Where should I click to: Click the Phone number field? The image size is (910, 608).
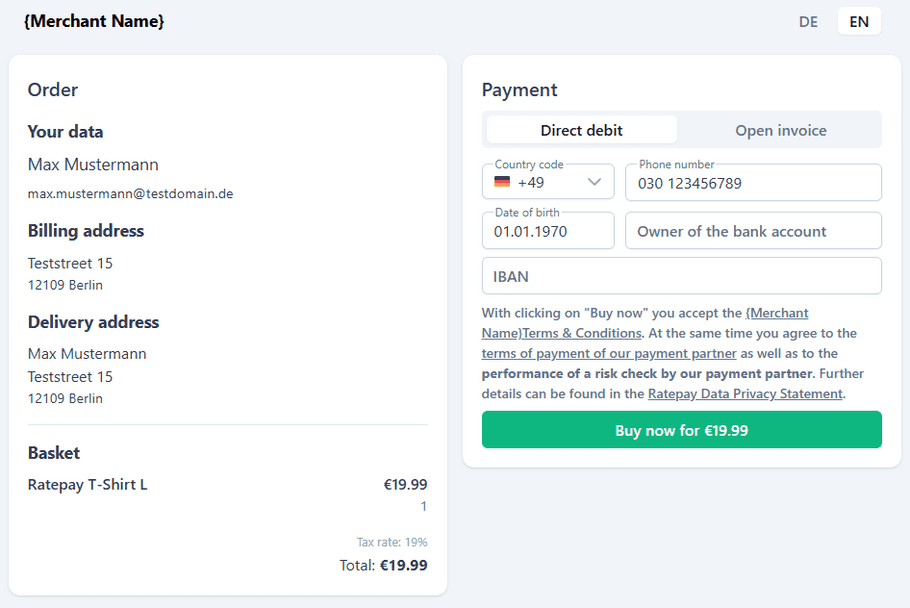point(753,183)
